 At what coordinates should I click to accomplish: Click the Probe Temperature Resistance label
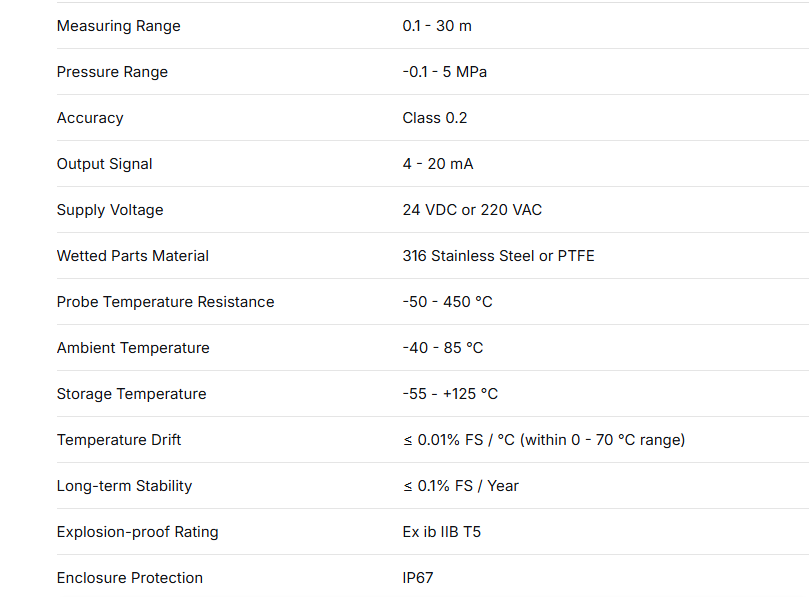tap(165, 302)
